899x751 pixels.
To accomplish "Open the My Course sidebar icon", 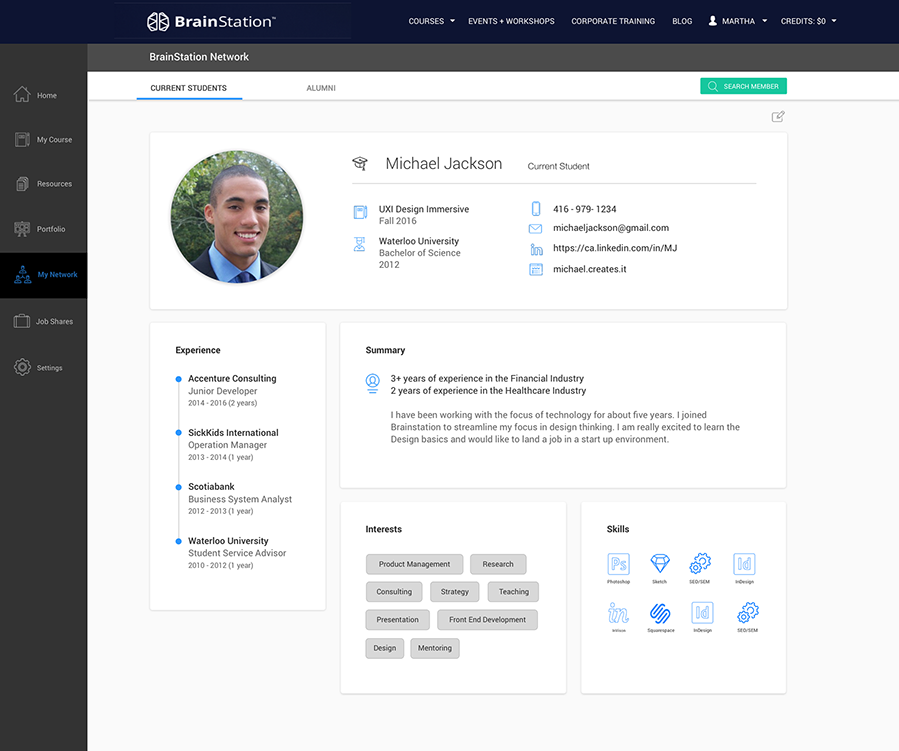I will click(22, 139).
